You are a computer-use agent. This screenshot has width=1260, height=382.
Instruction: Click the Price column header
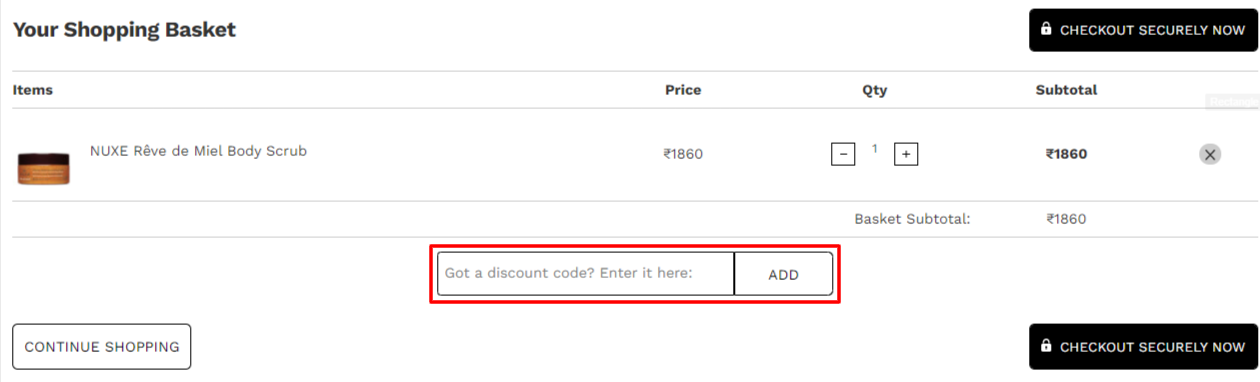(x=683, y=90)
